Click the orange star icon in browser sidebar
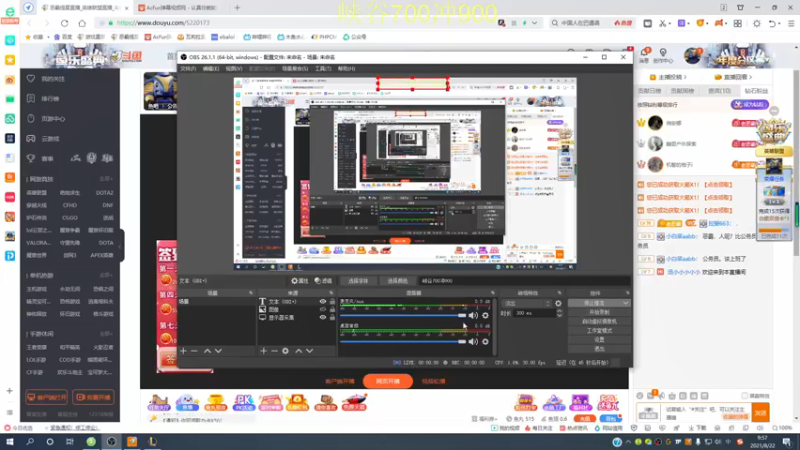 click(10, 60)
